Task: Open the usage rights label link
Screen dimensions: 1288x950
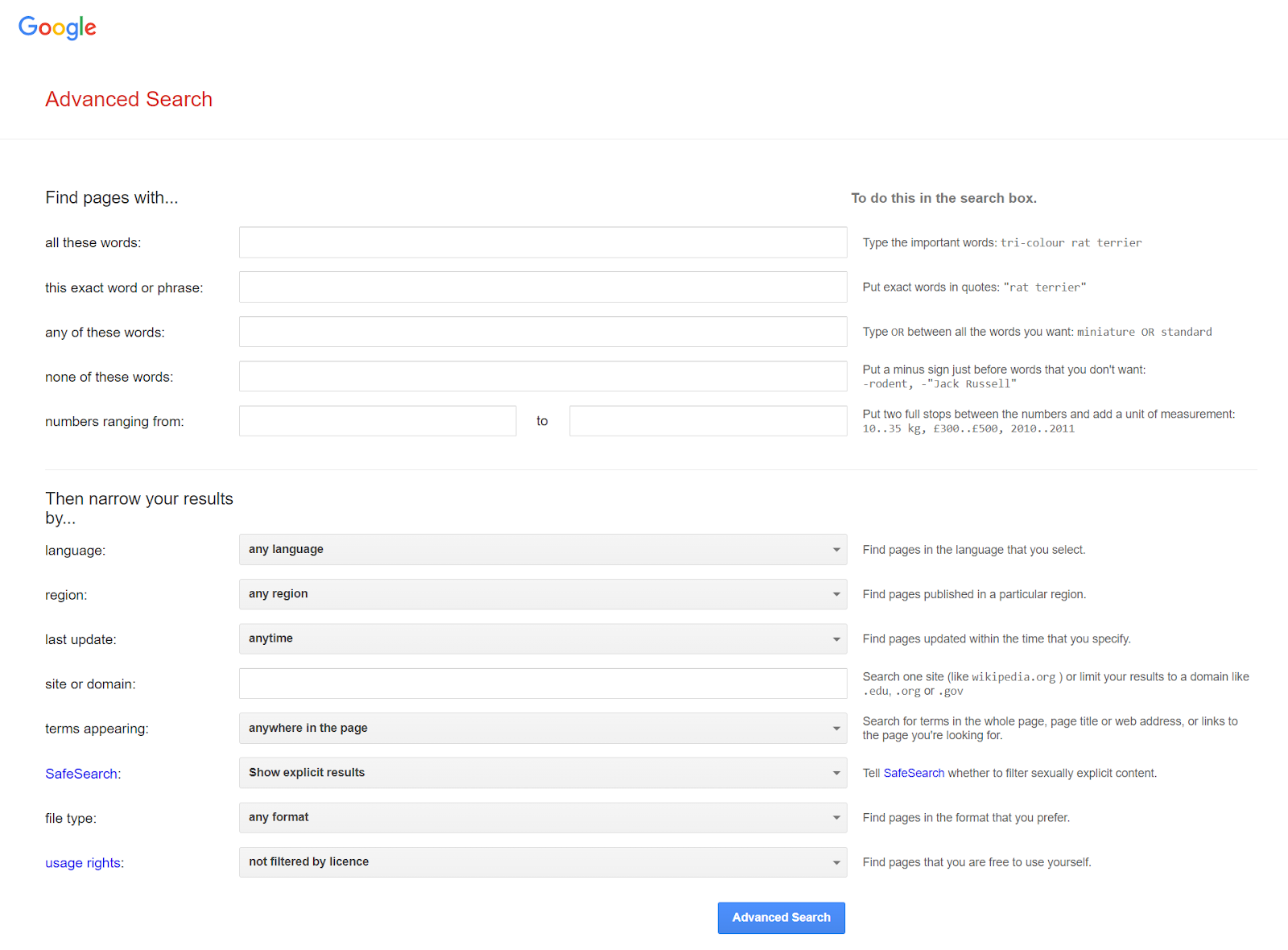Action: [x=83, y=863]
